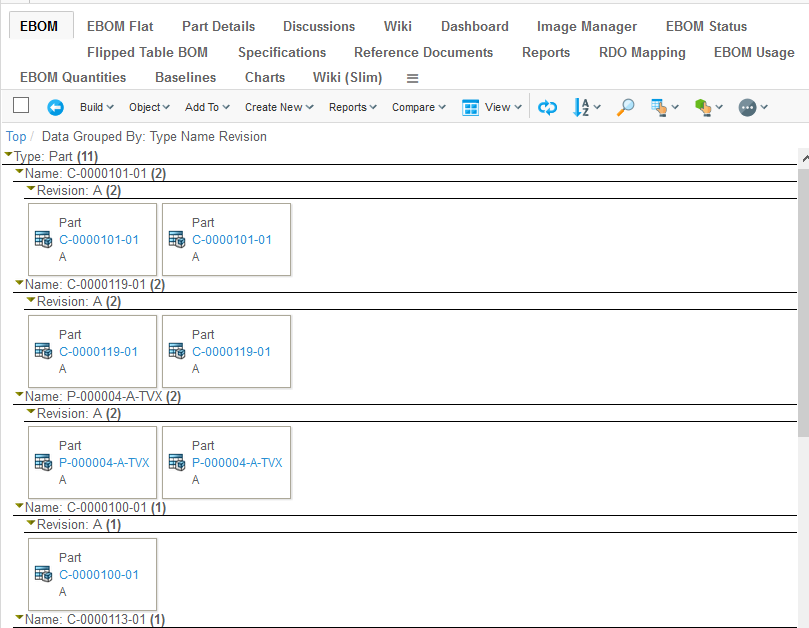
Task: Collapse the Type: Part group
Action: click(x=9, y=155)
